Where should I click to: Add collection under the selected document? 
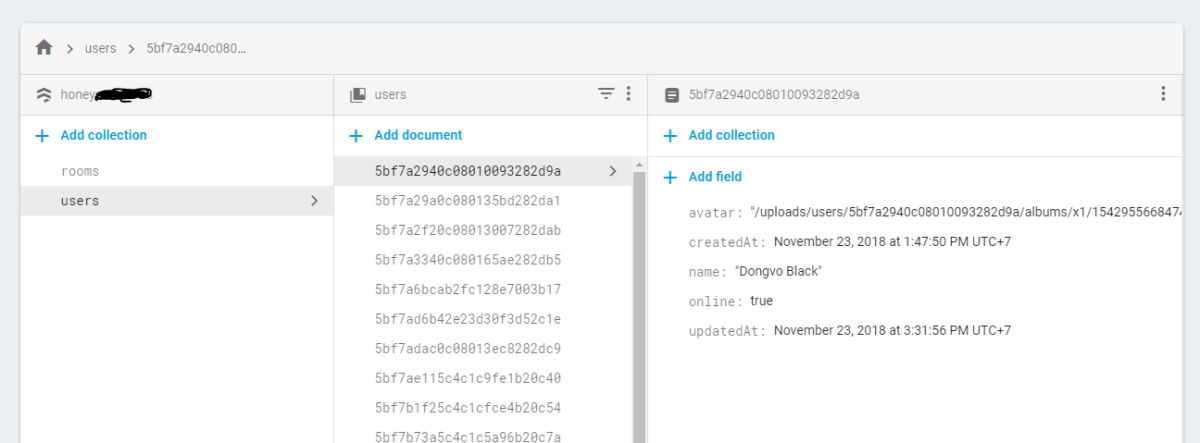pos(719,135)
